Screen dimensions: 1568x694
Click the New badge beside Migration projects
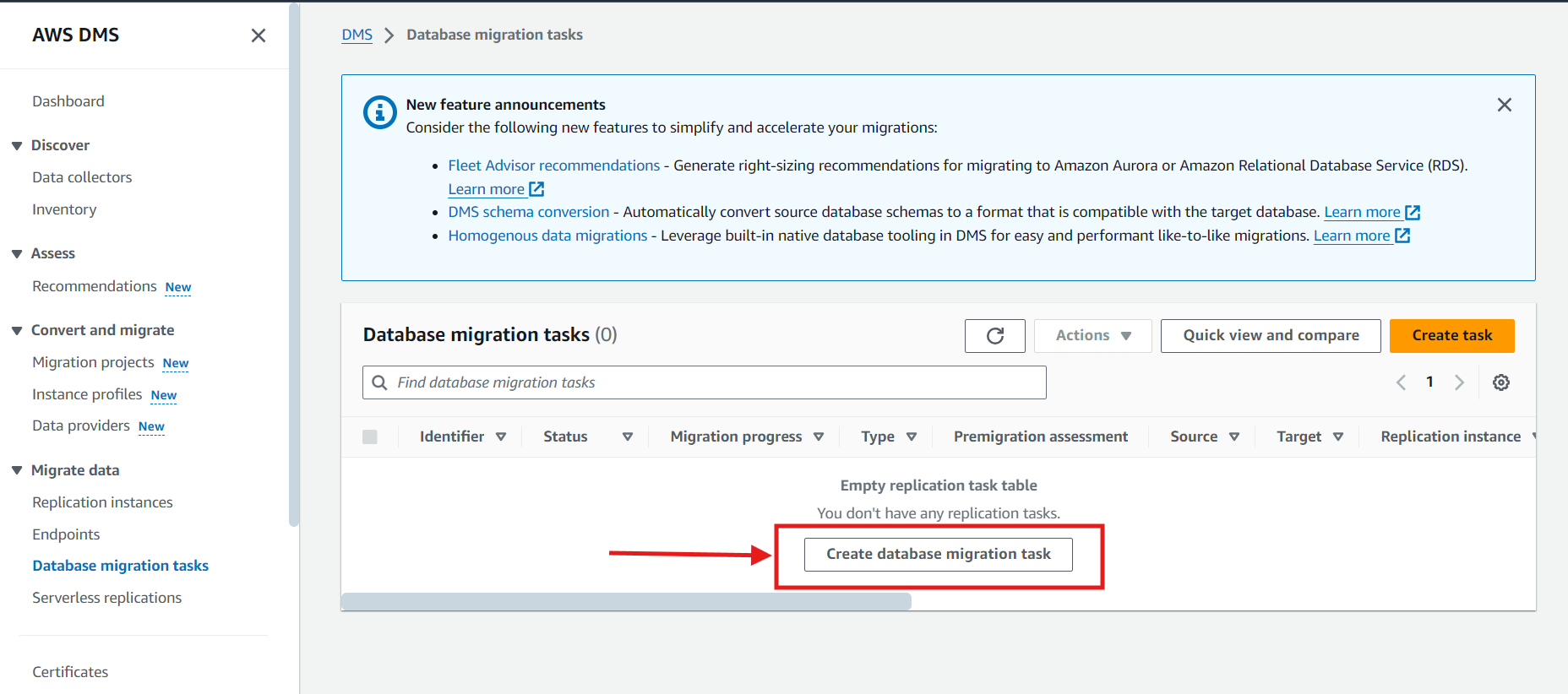(x=176, y=363)
